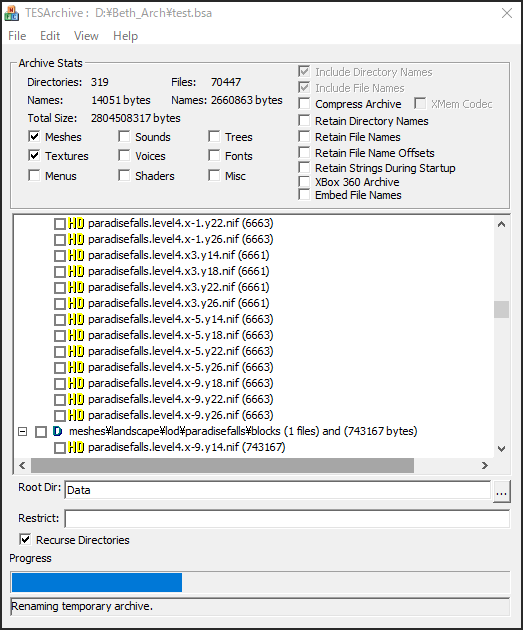The image size is (523, 630).
Task: Click the file list scroll up arrow
Action: [x=501, y=224]
